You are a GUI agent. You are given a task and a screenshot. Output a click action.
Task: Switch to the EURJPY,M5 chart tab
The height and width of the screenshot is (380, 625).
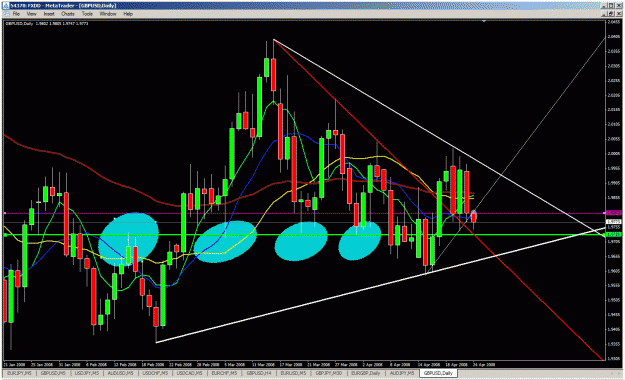pyautogui.click(x=19, y=373)
